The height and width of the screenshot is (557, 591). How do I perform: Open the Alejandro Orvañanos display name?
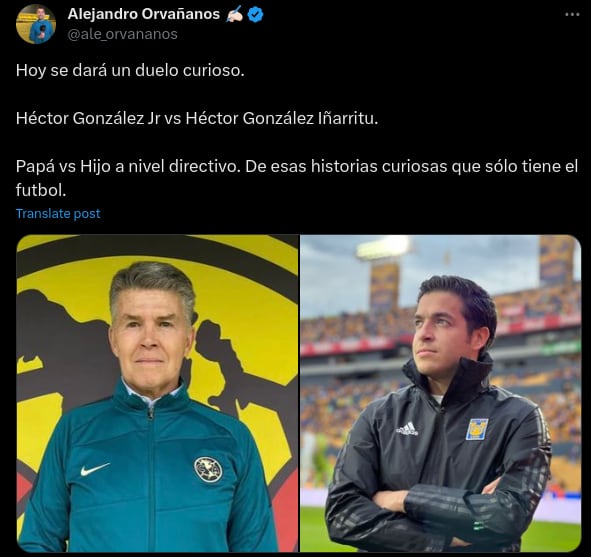click(144, 14)
